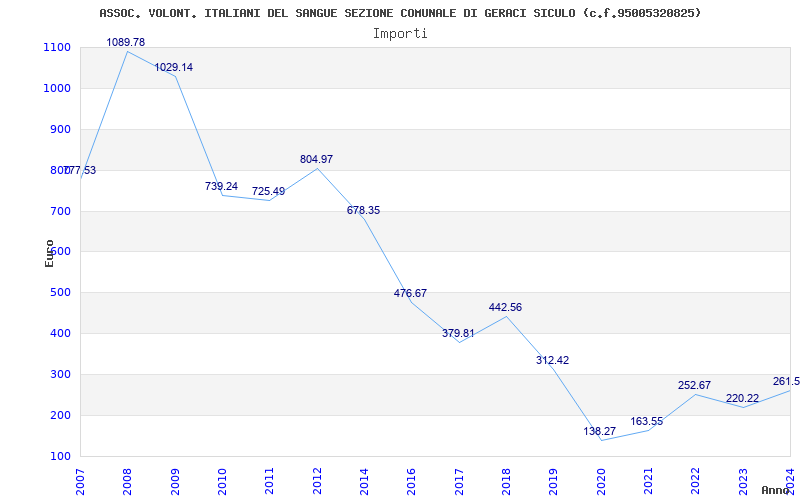Click x-axis year 2019
Screen dimensions: 800x500
coord(554,481)
